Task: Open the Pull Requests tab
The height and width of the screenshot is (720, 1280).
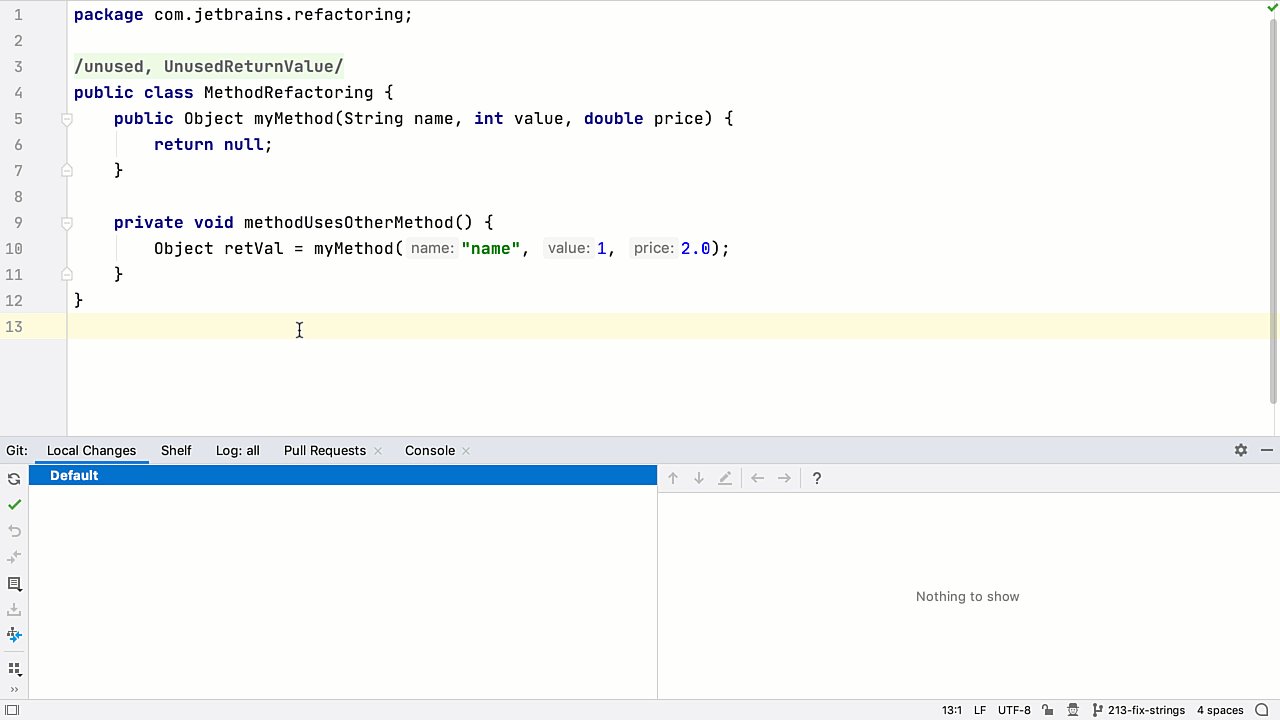Action: [324, 450]
